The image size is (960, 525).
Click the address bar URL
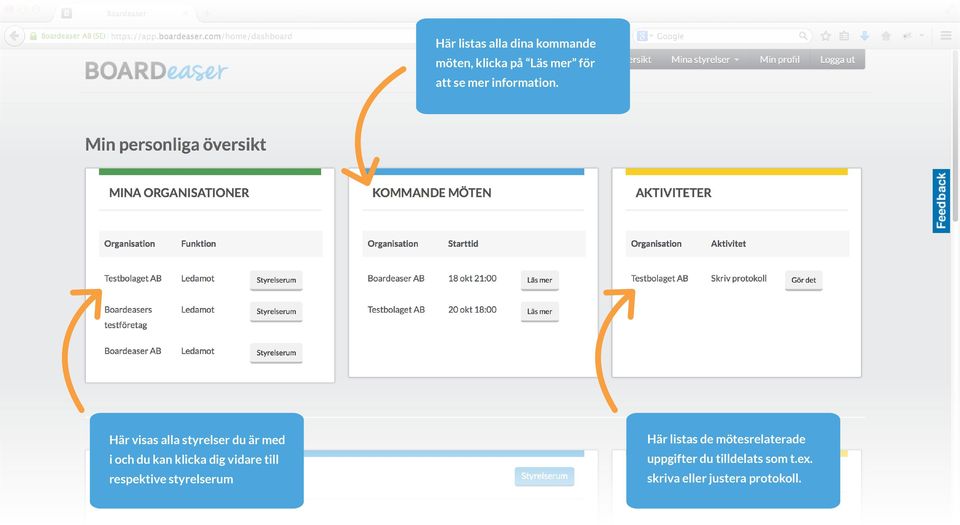201,36
